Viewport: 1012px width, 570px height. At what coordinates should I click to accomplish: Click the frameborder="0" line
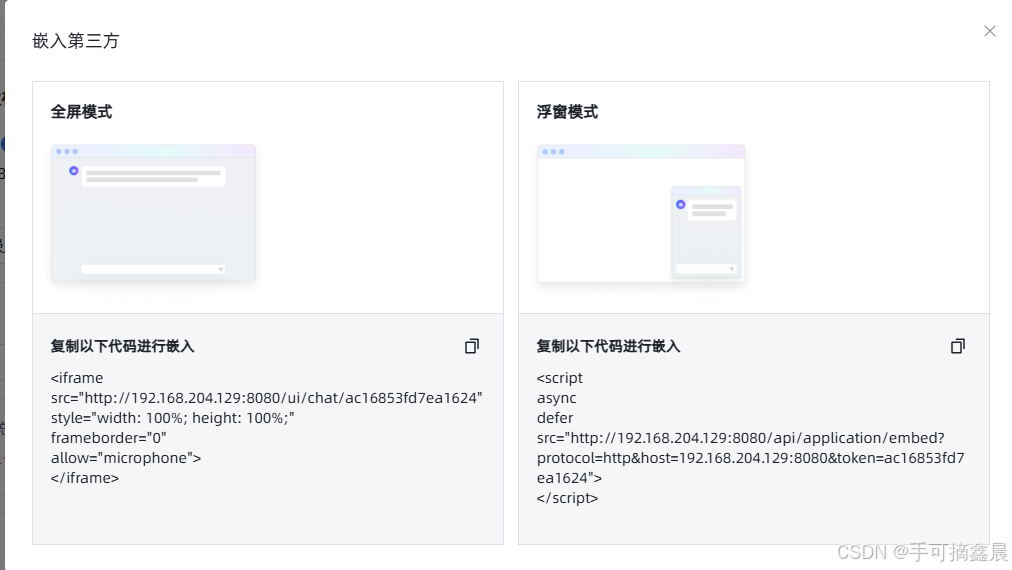tap(108, 438)
